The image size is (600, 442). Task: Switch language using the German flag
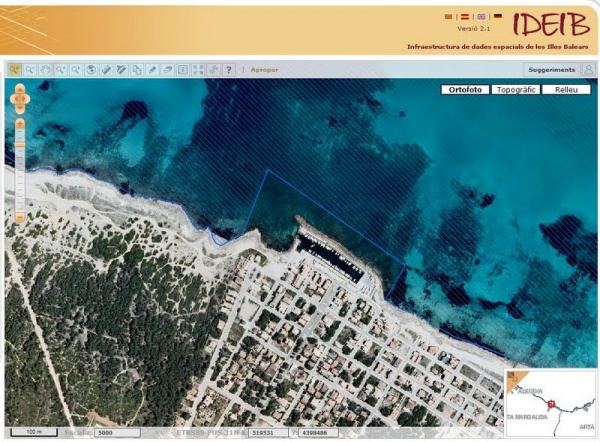(497, 17)
